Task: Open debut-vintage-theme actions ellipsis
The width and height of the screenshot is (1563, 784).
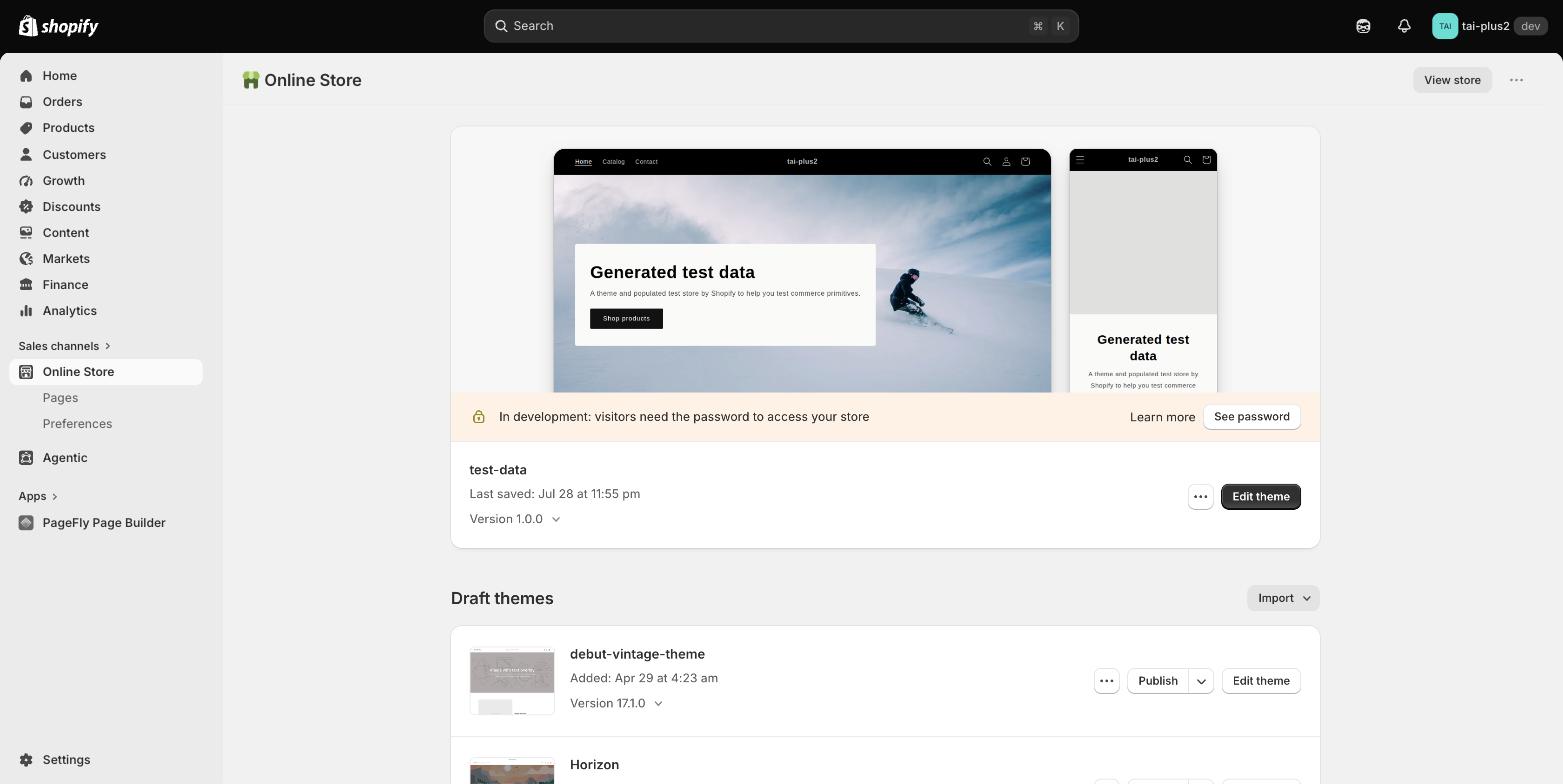Action: click(1107, 681)
